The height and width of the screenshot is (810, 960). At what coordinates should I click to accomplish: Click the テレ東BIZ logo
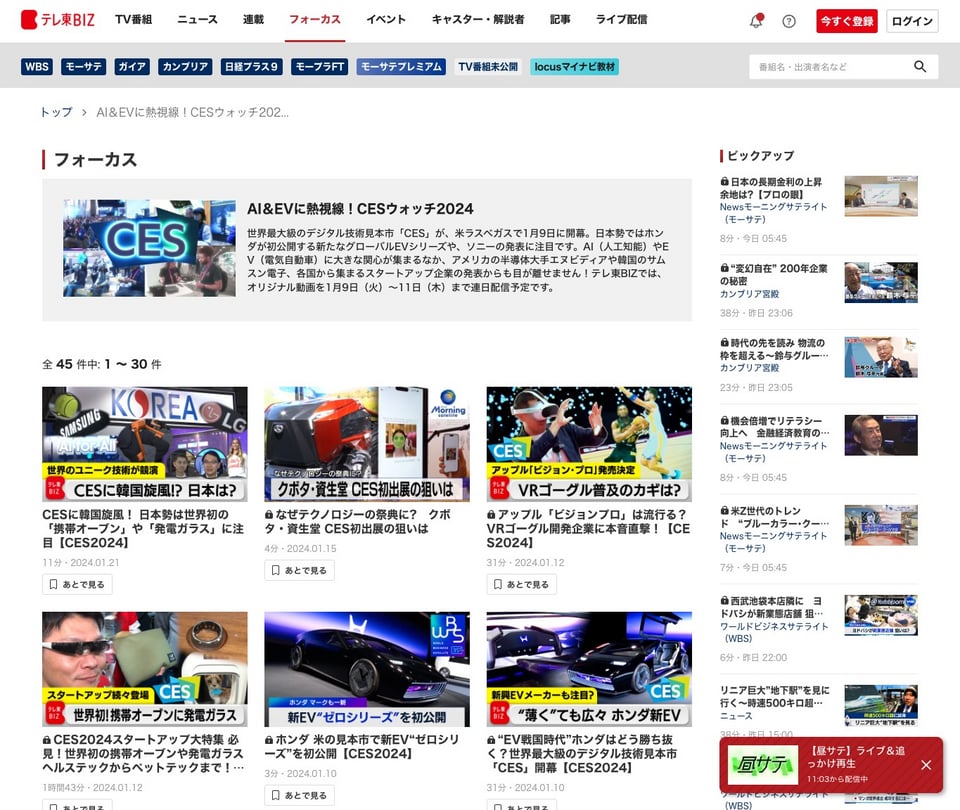(x=58, y=20)
